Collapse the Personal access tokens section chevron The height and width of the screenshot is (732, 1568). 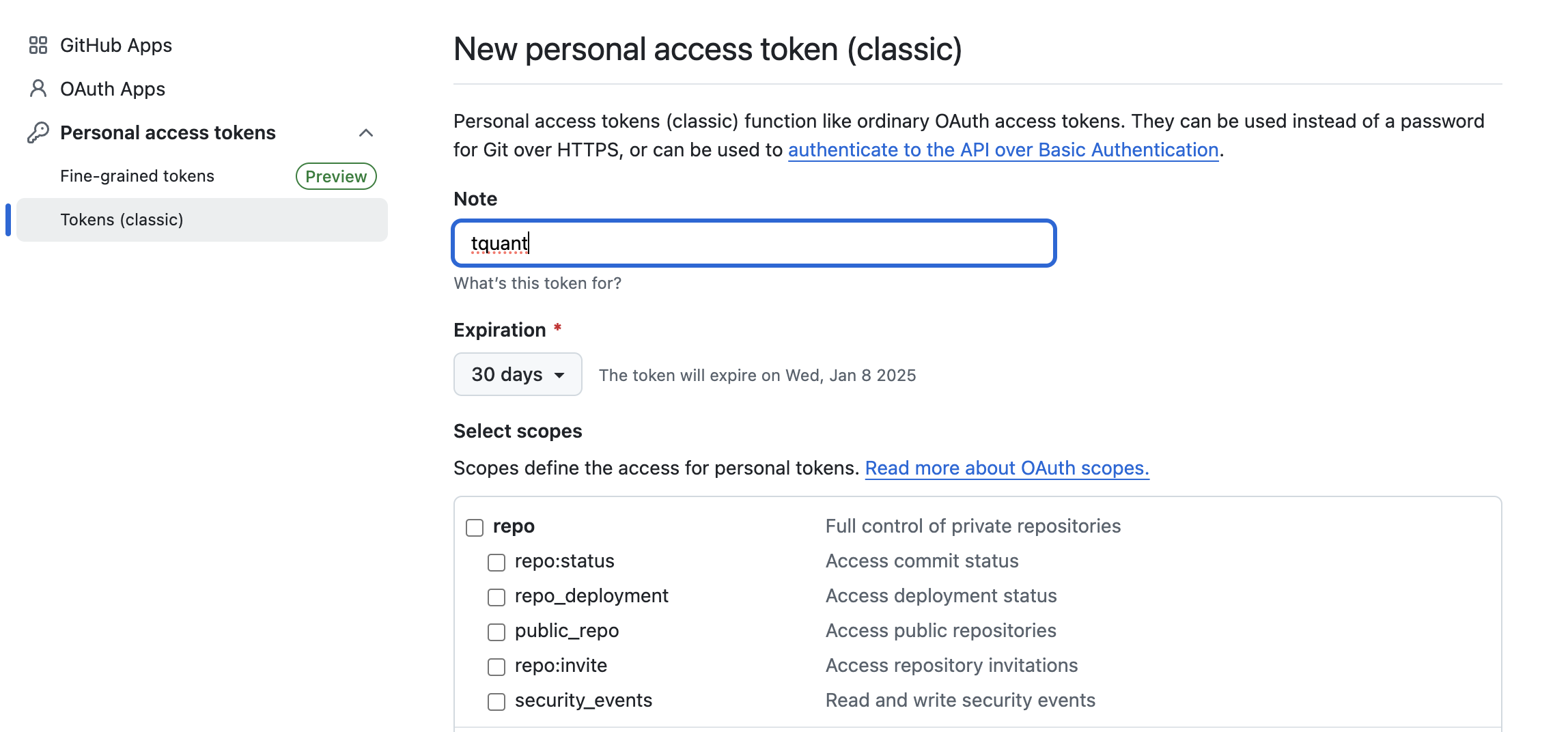[x=366, y=132]
